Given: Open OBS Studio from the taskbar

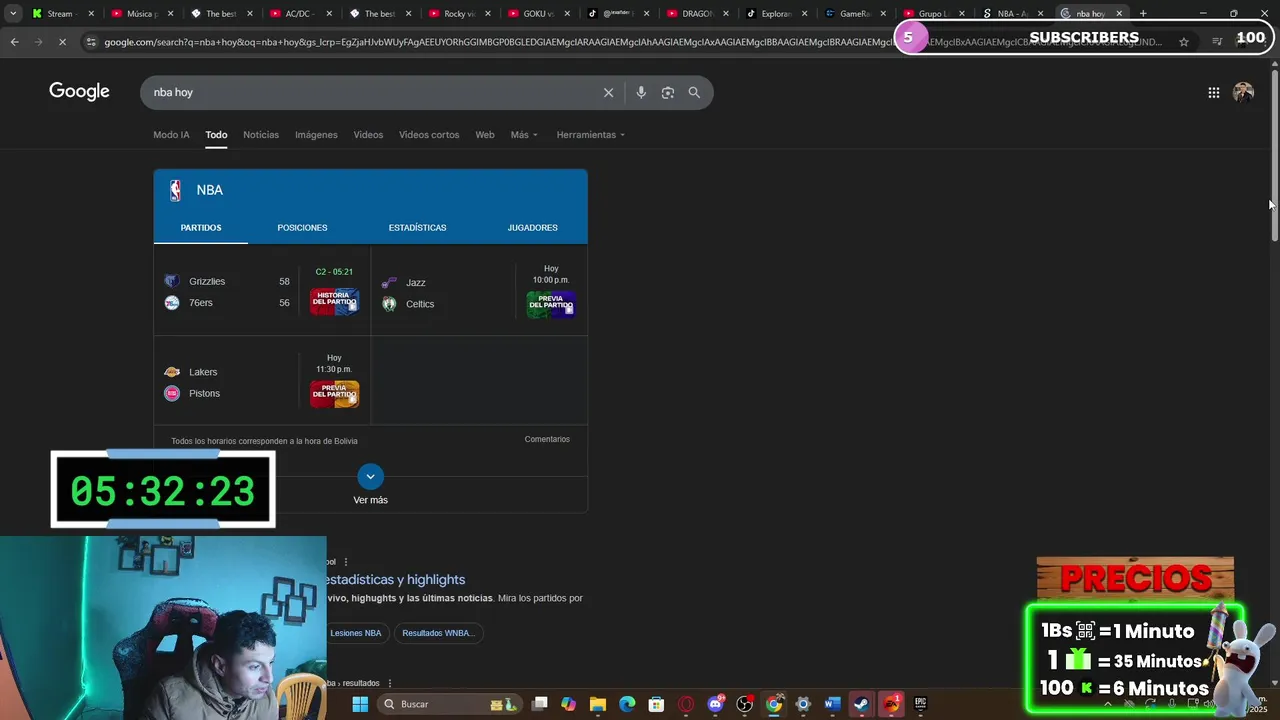Looking at the screenshot, I should point(744,704).
